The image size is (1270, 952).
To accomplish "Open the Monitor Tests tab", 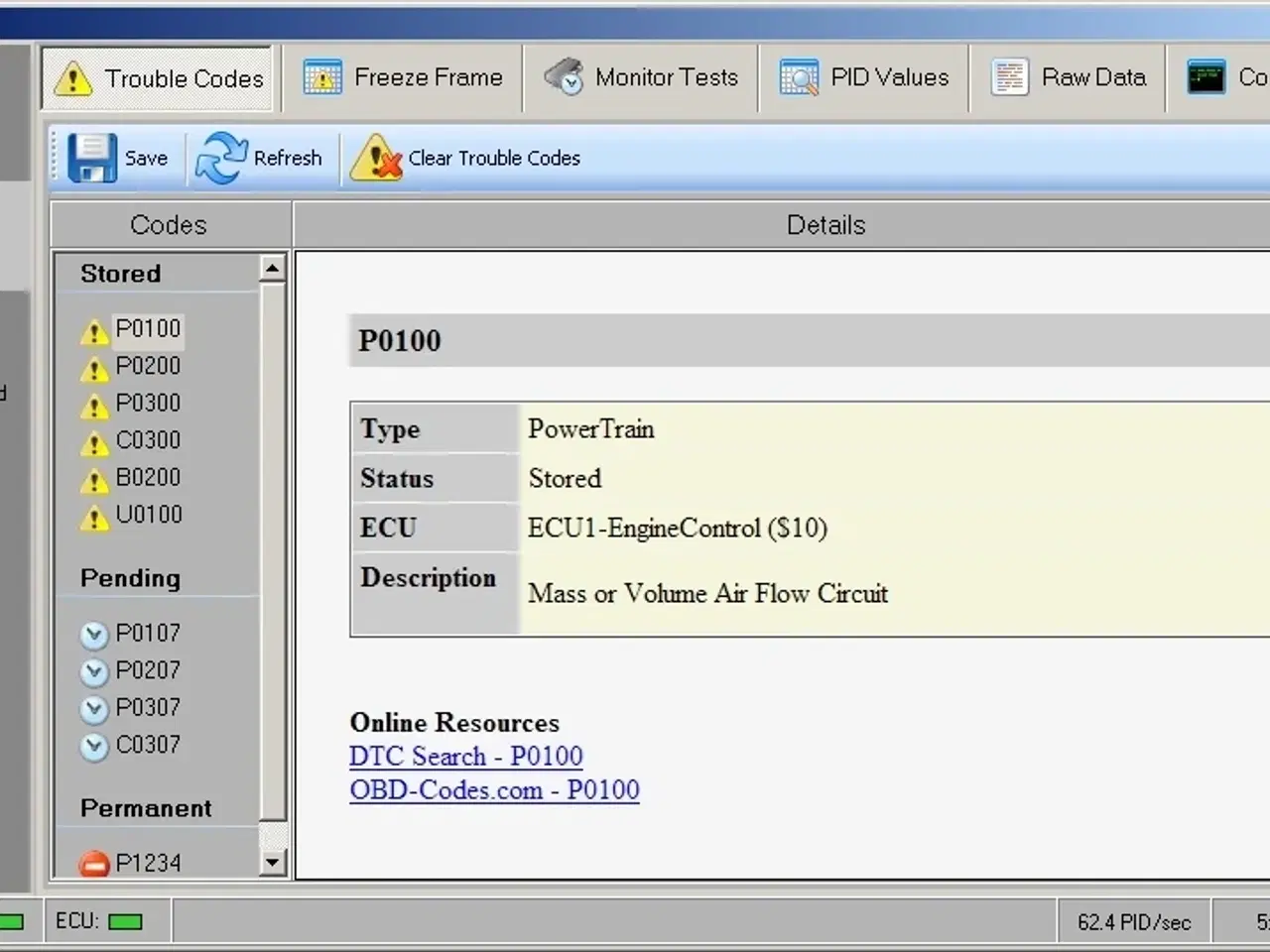I will pos(641,77).
